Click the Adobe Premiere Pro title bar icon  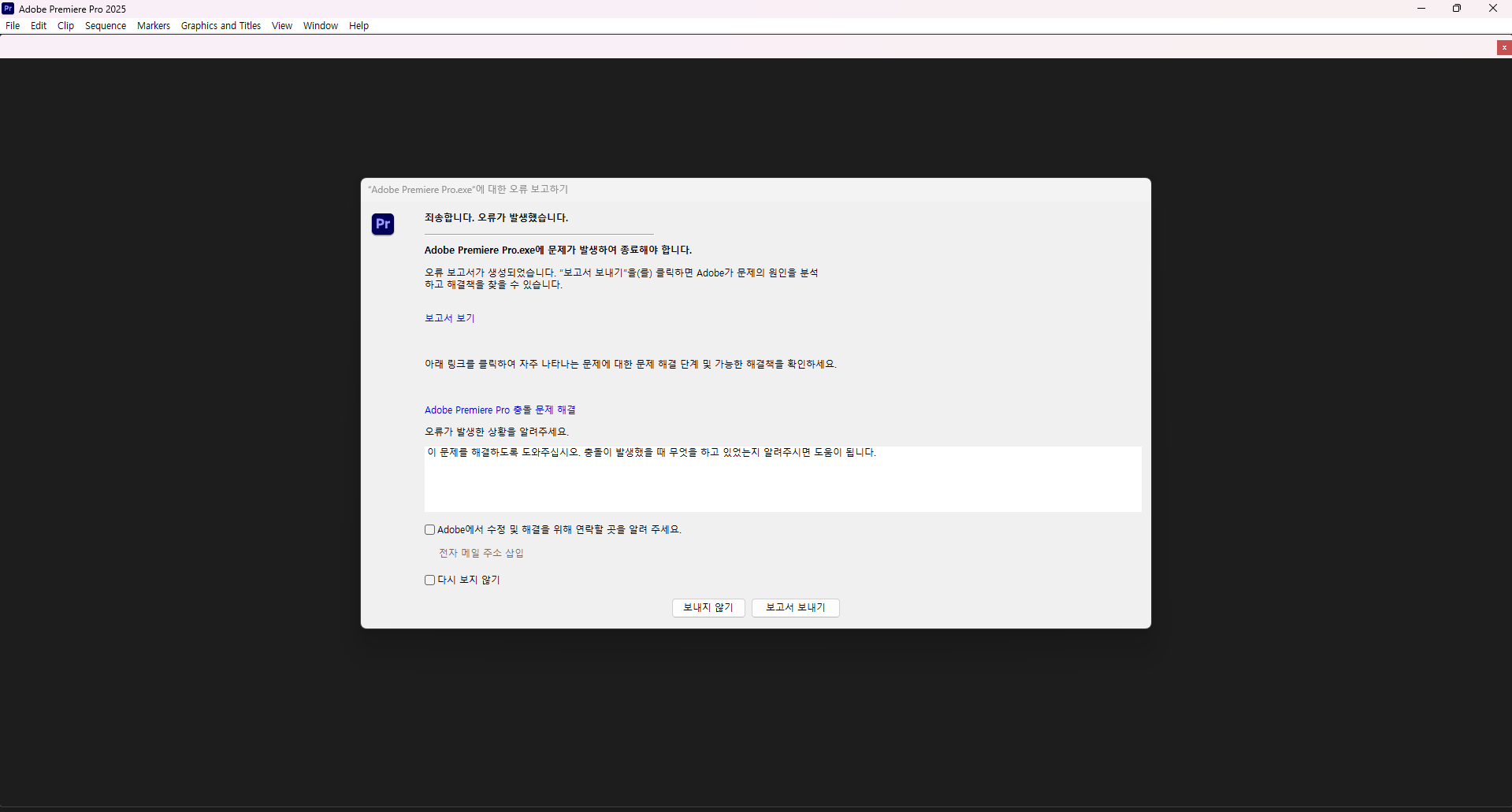pos(8,9)
